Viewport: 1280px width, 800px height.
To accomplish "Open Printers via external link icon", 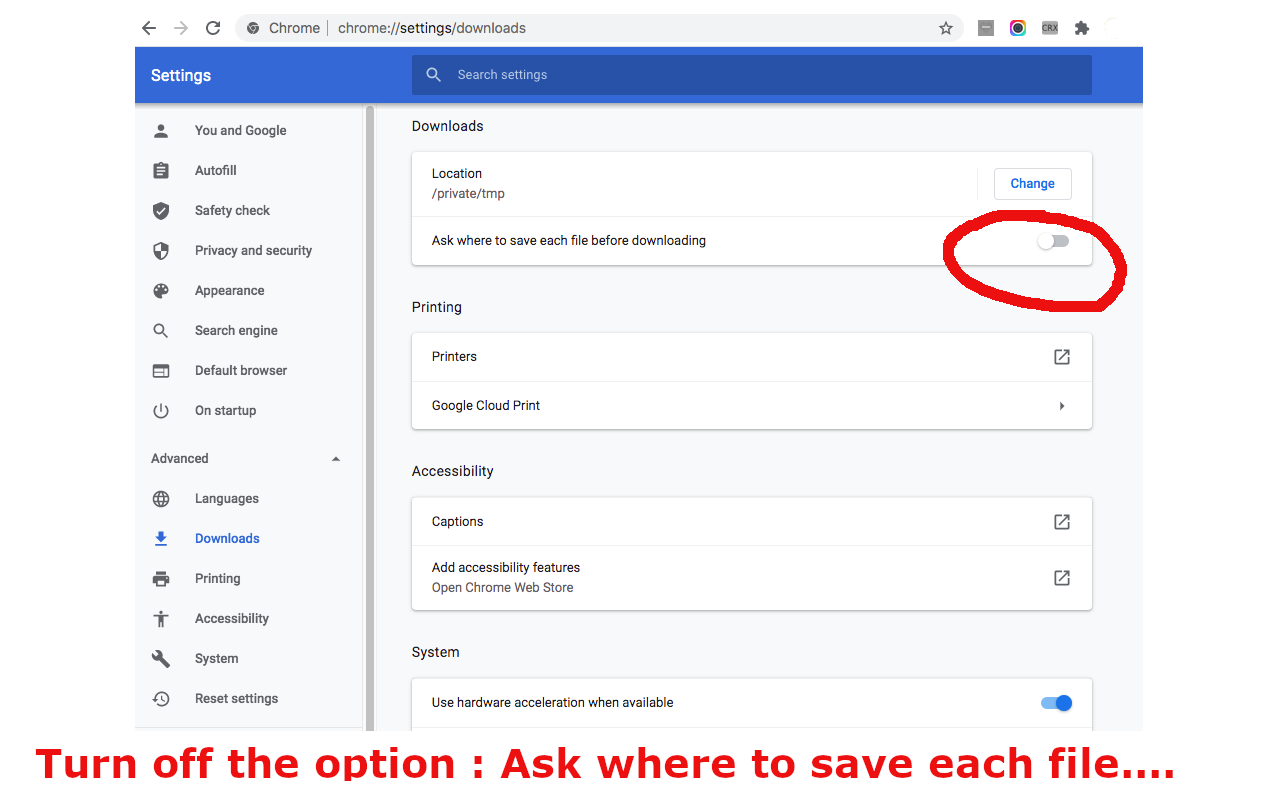I will click(x=1062, y=357).
